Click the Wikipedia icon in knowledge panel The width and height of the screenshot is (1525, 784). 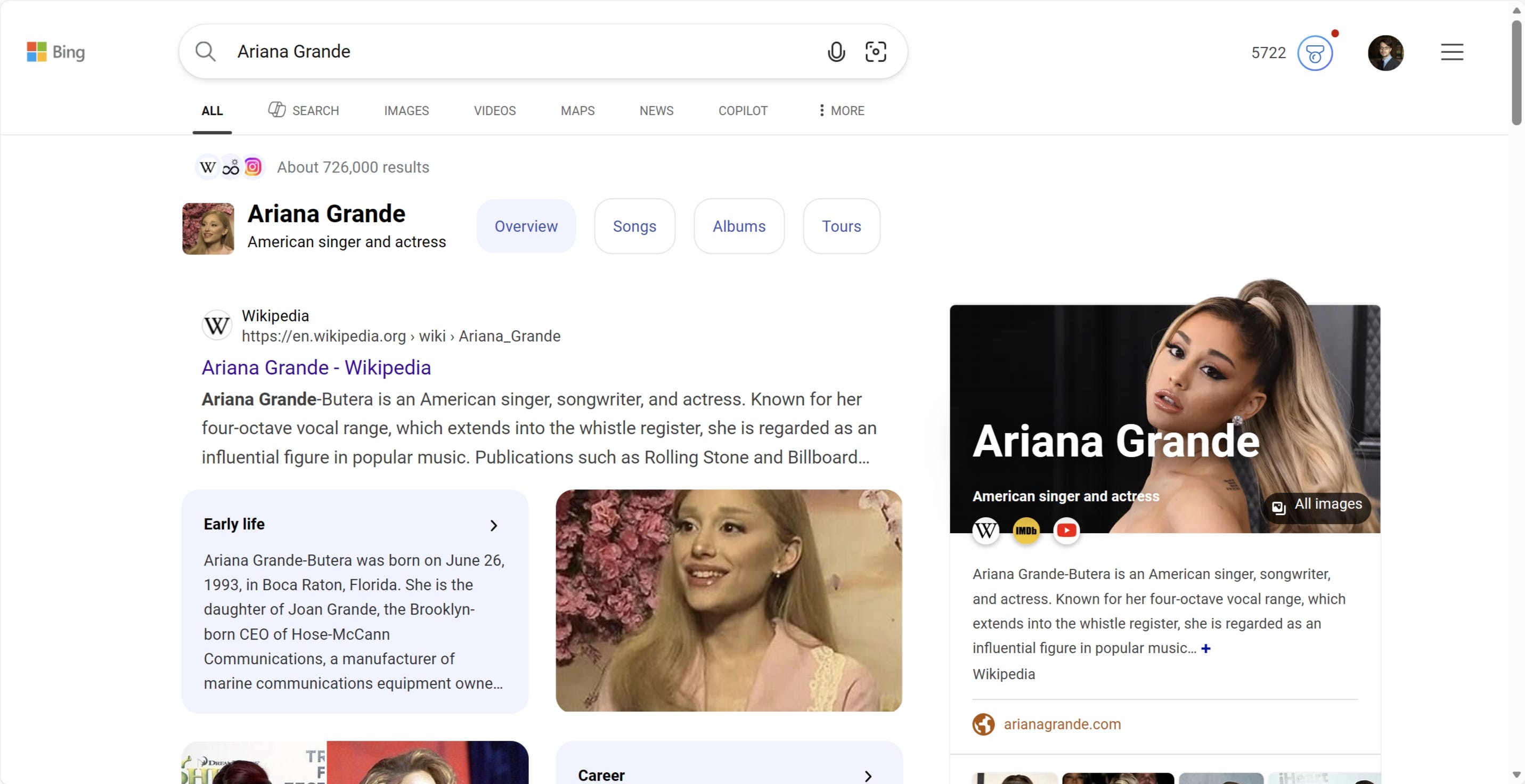[x=986, y=530]
